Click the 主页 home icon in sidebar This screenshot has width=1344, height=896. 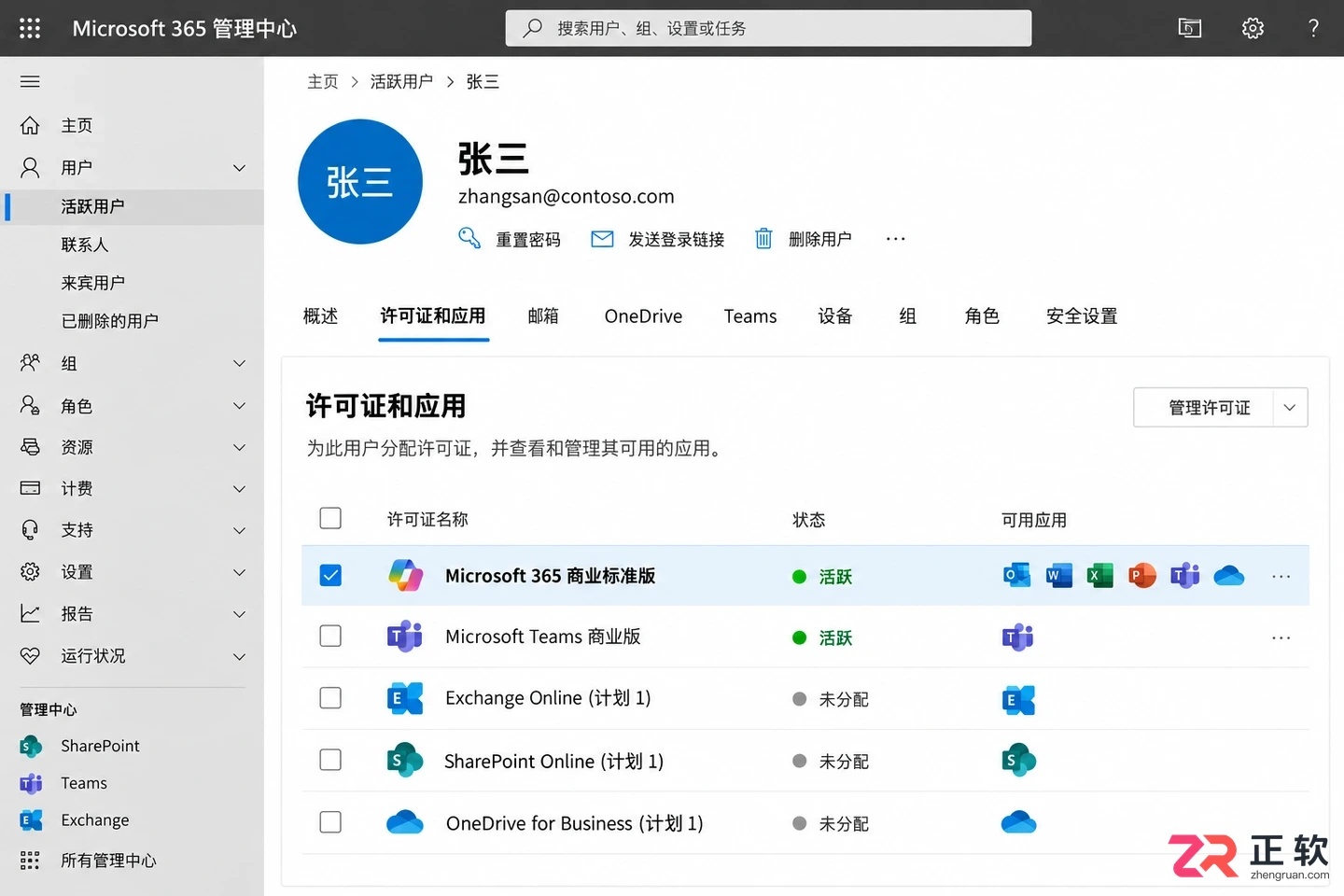coord(30,125)
